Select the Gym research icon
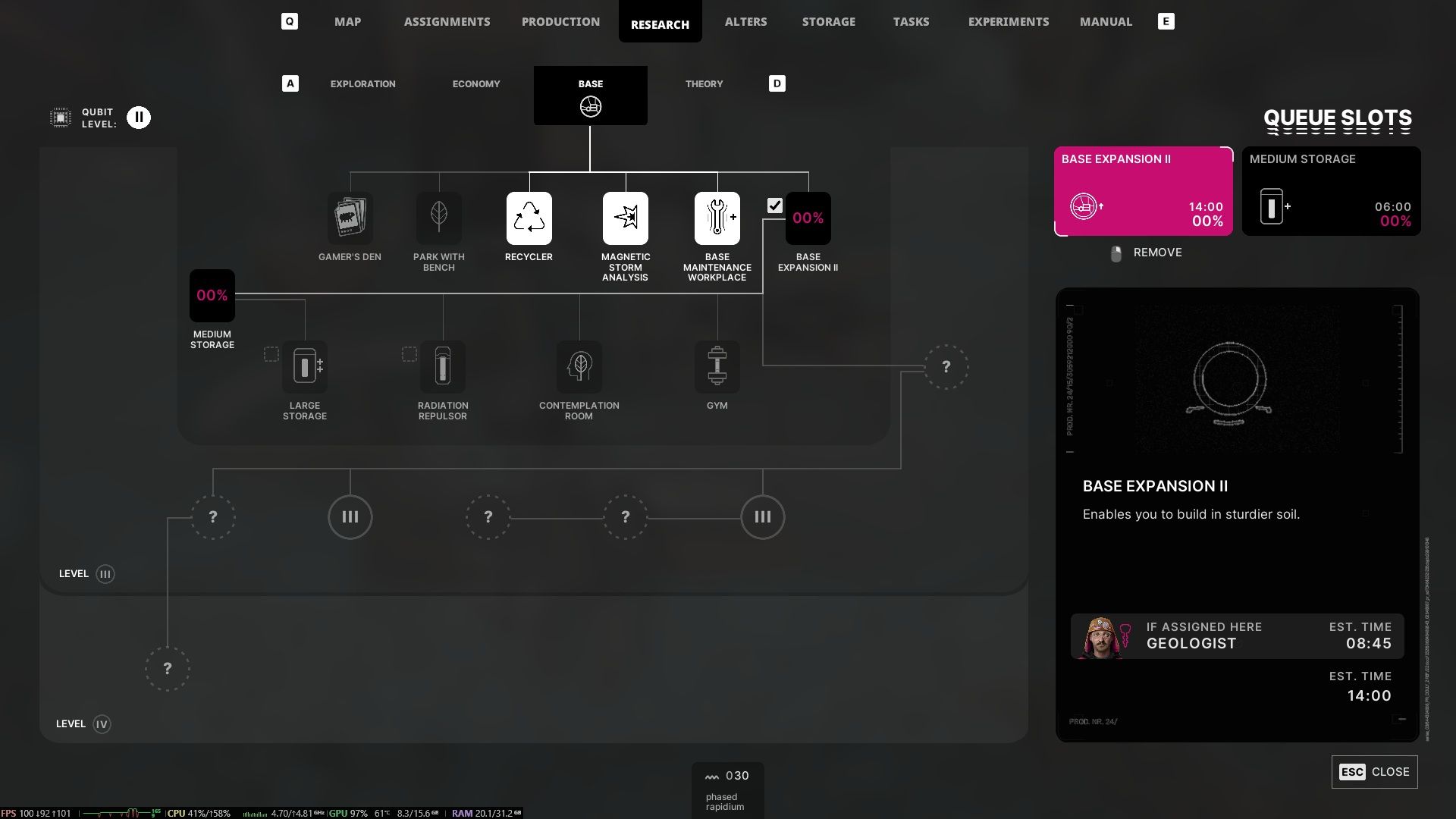The height and width of the screenshot is (819, 1456). pos(717,367)
